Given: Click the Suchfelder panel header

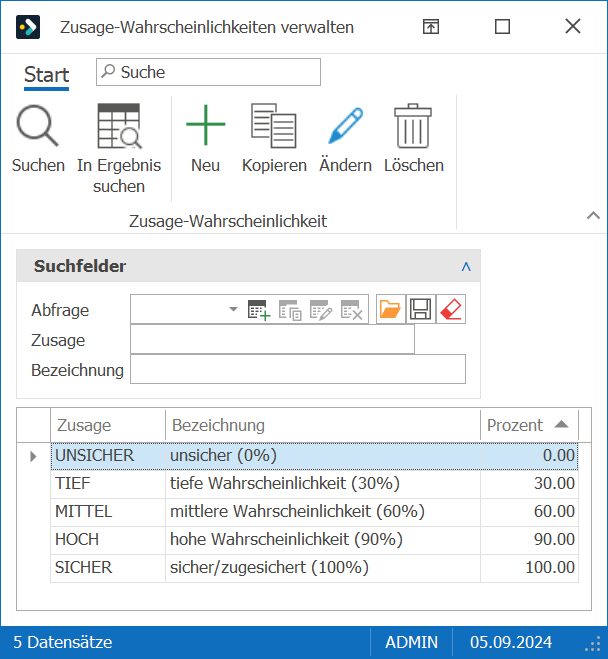Looking at the screenshot, I should (248, 266).
